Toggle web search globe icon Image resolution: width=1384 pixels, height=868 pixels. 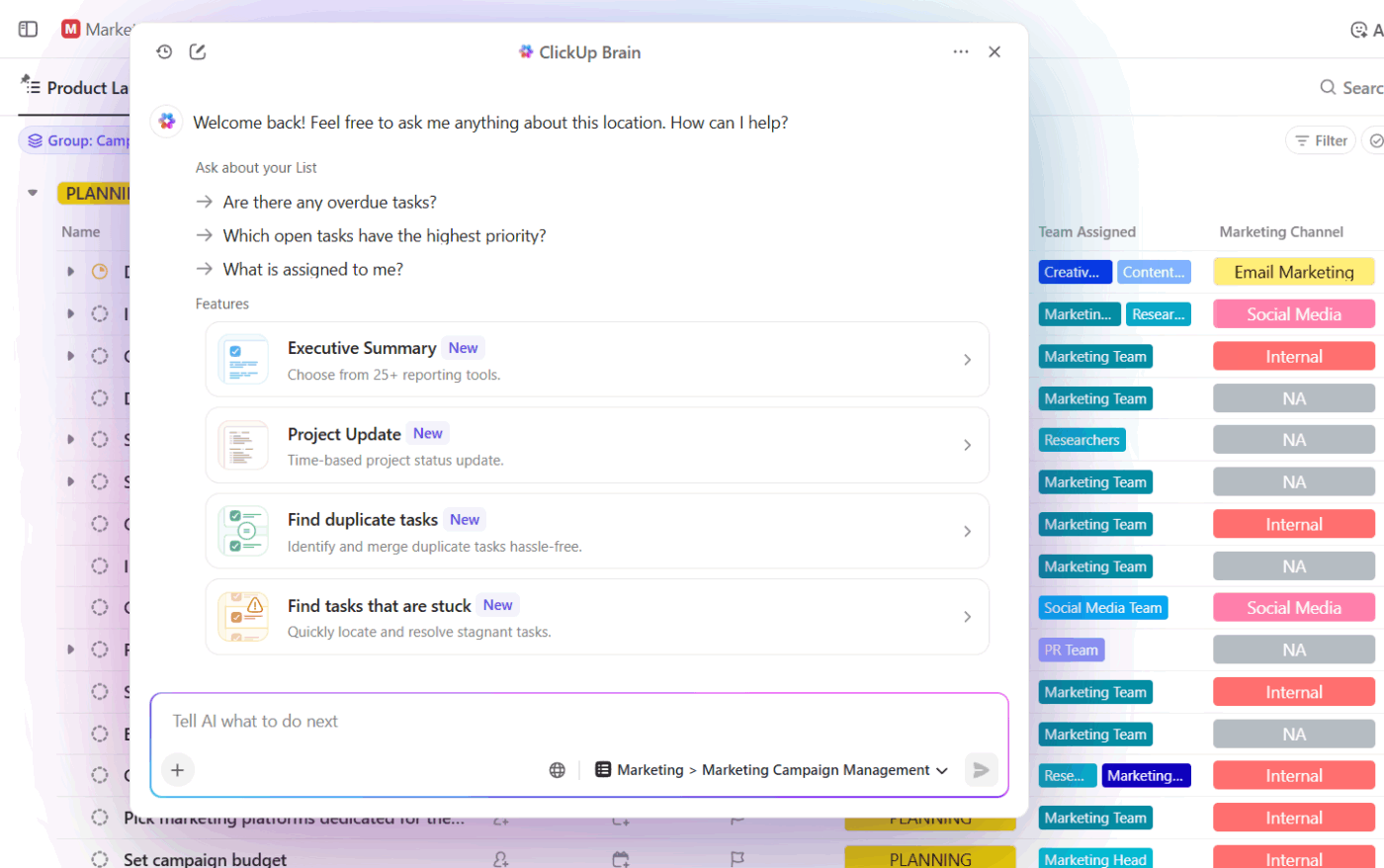coord(558,770)
